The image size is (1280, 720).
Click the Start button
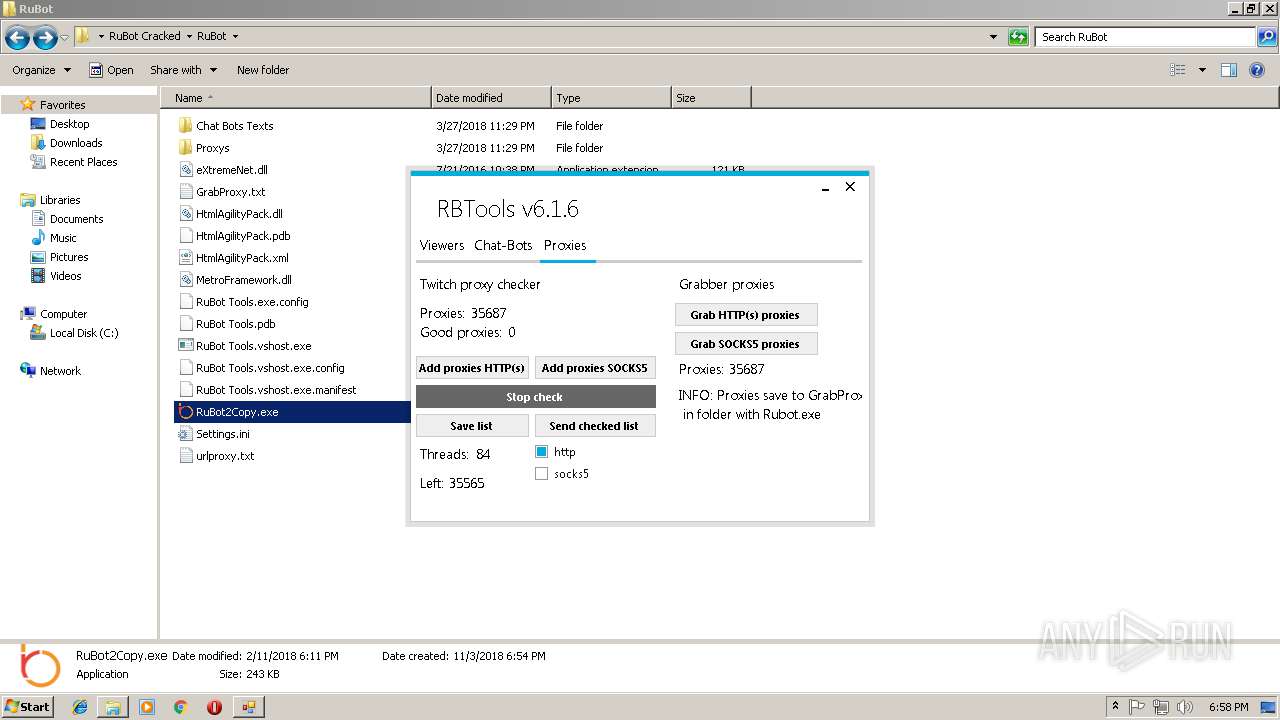27,707
